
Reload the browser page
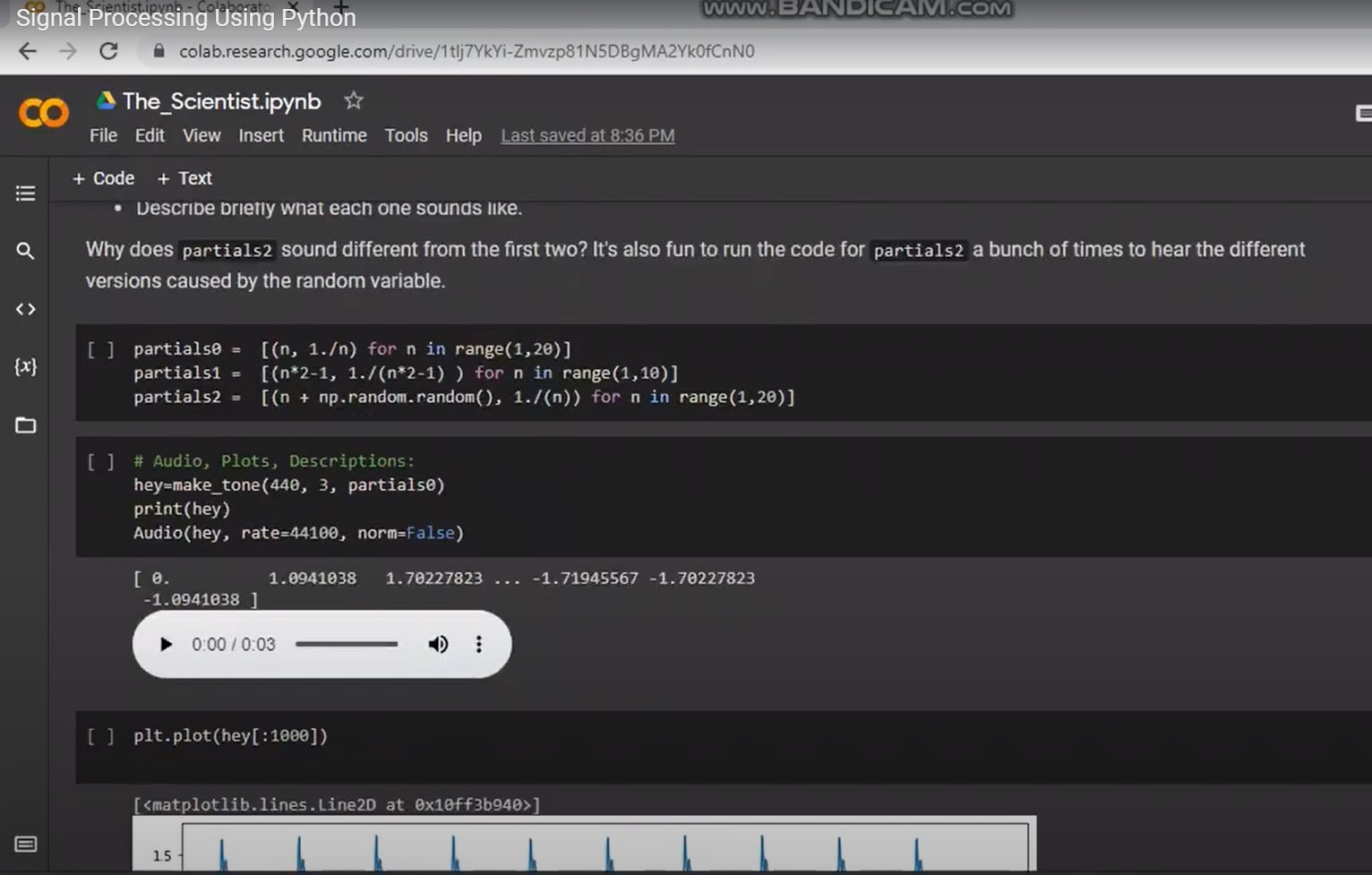point(108,51)
